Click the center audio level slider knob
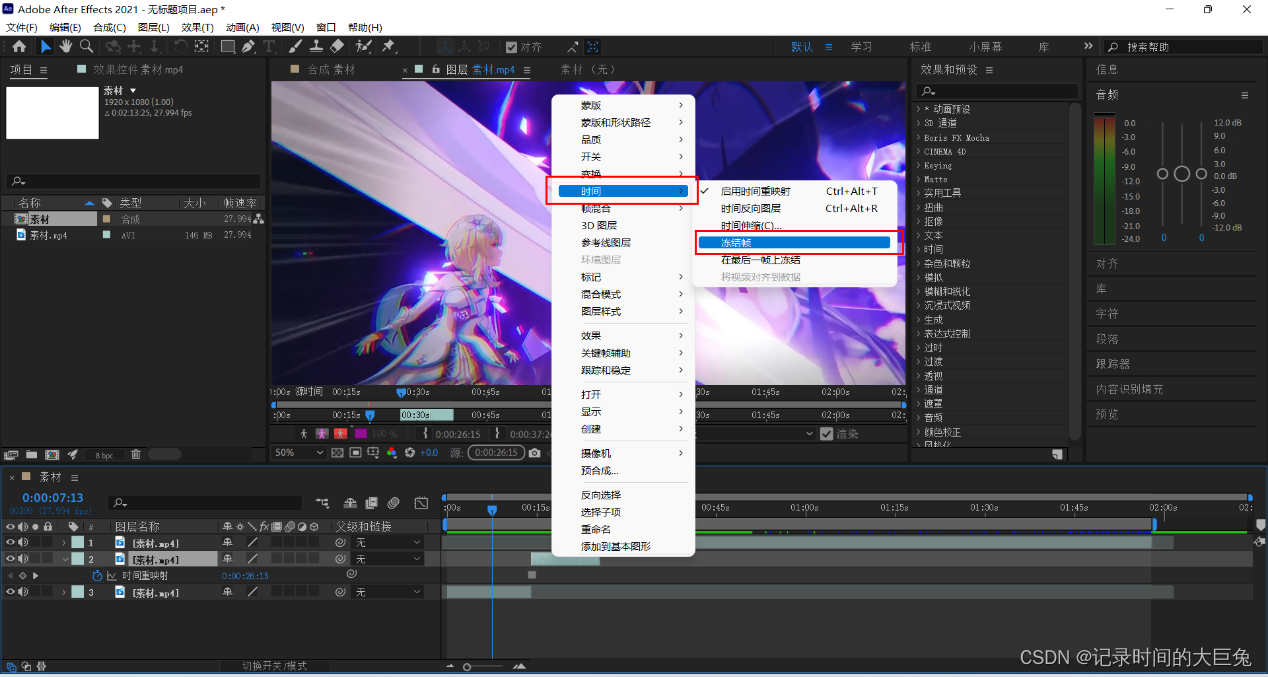Image resolution: width=1268 pixels, height=677 pixels. pyautogui.click(x=1182, y=174)
